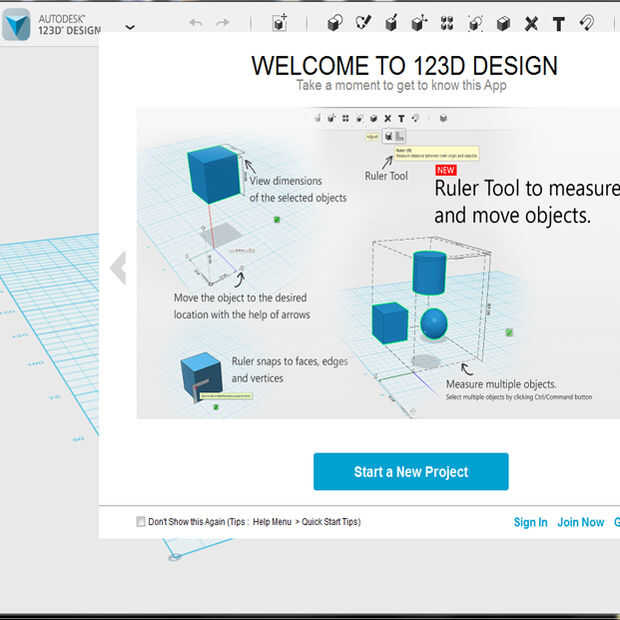This screenshot has height=620, width=620.
Task: Click the Start a New Project button
Action: (411, 471)
